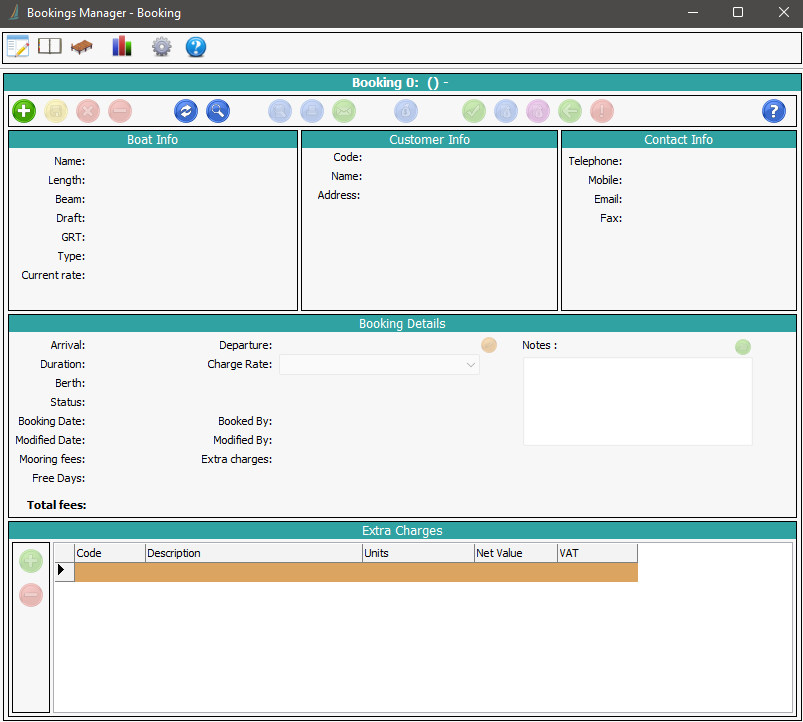Select the highlighted orange grid row
Viewport: 803px width, 722px height.
(x=356, y=572)
